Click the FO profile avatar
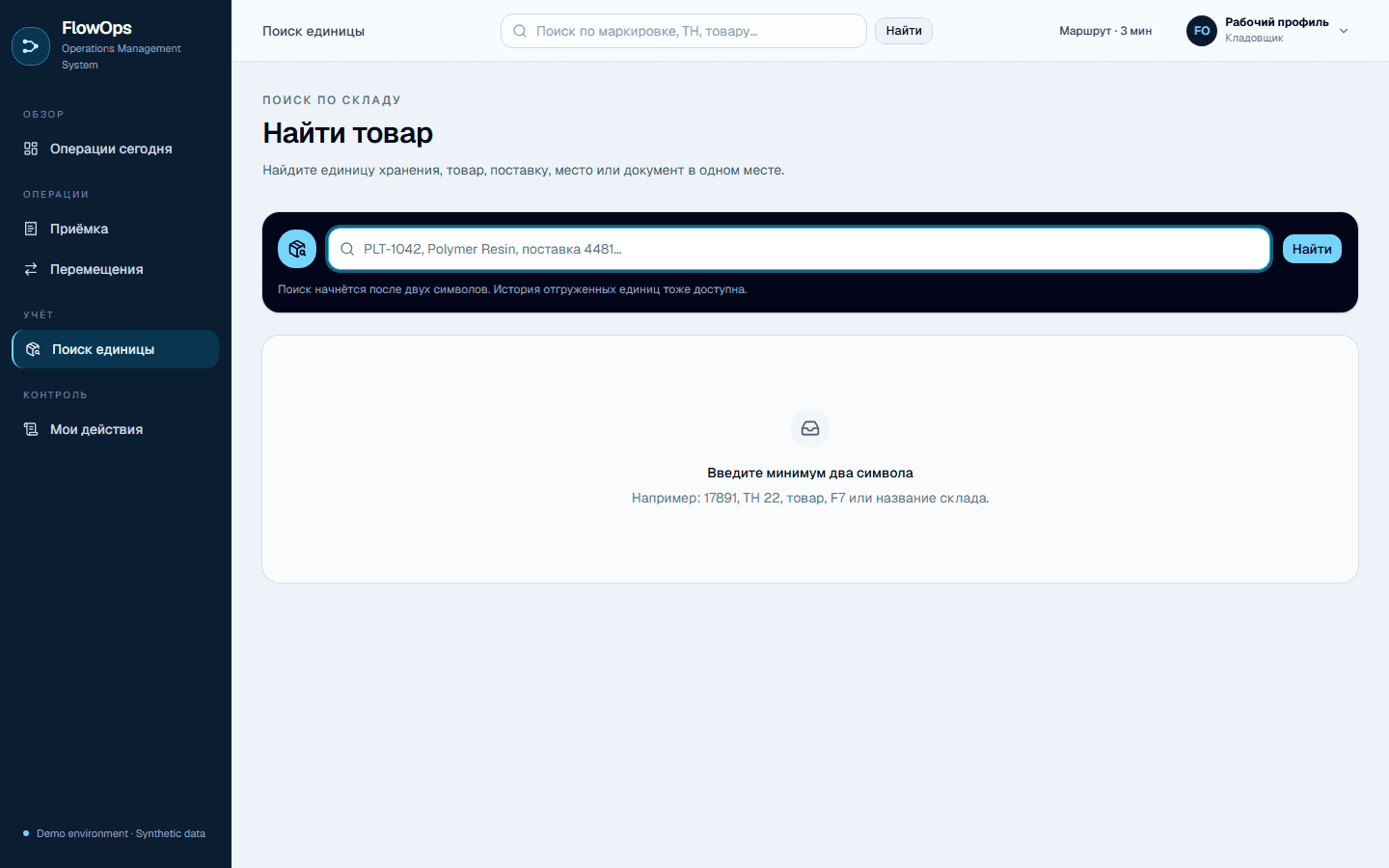The height and width of the screenshot is (868, 1389). click(x=1202, y=31)
